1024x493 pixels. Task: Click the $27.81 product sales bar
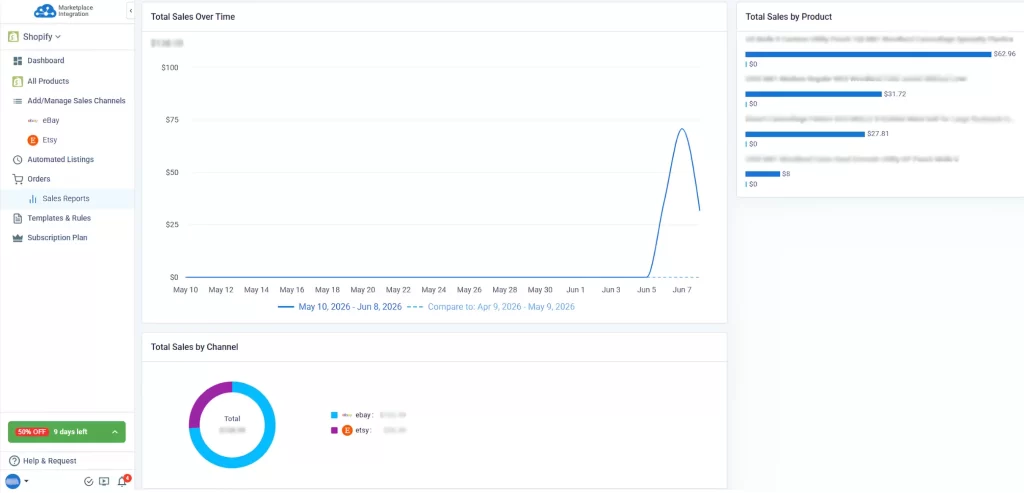(805, 134)
